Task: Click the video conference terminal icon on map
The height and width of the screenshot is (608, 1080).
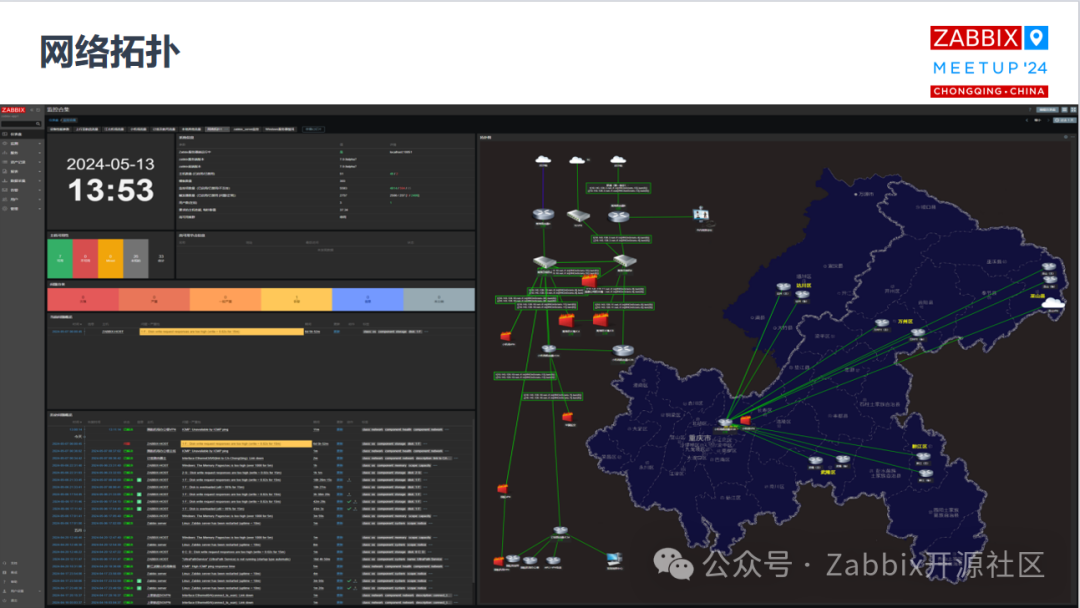Action: coord(700,215)
